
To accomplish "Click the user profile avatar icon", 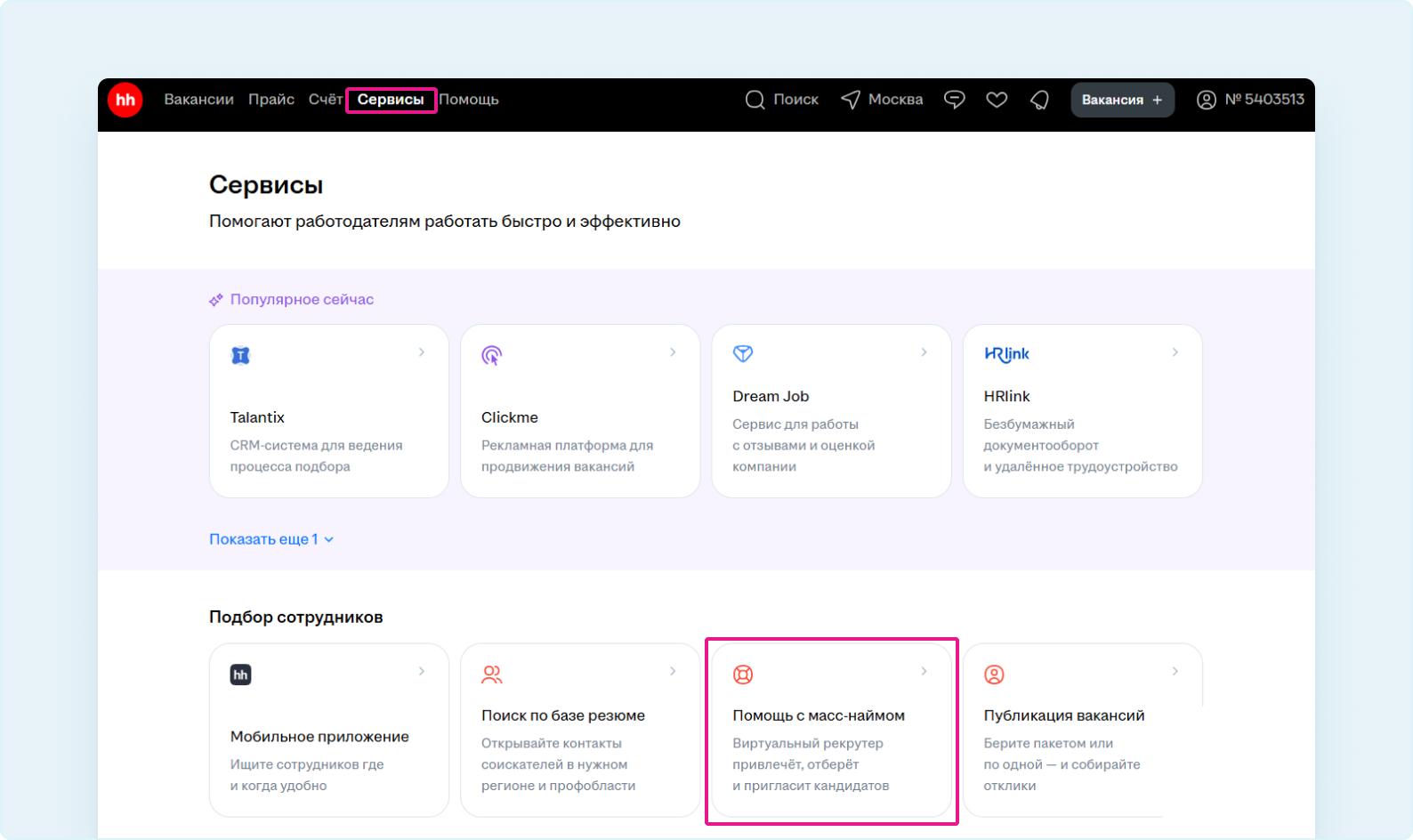I will (x=1206, y=100).
